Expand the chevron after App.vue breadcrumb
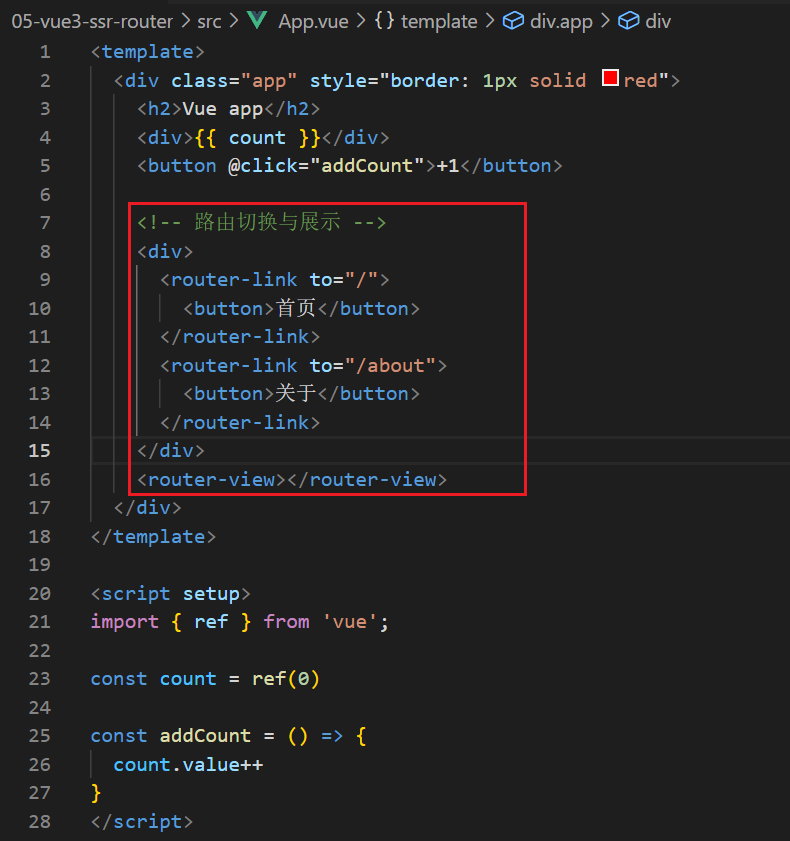 point(361,21)
